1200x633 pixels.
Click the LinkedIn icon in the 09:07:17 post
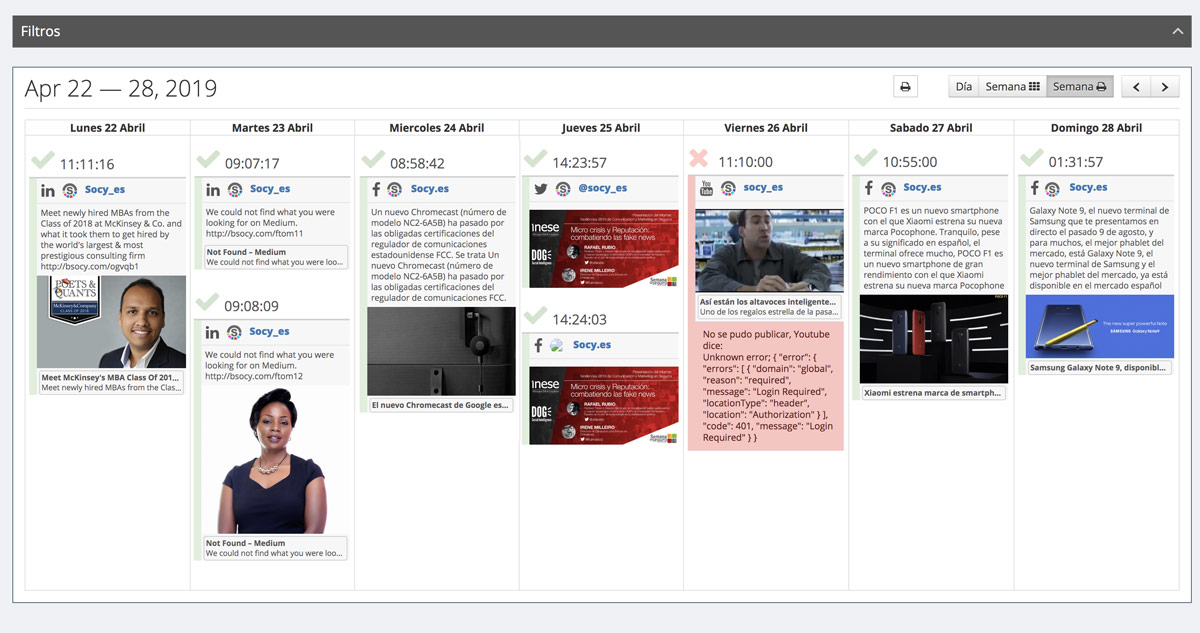pyautogui.click(x=212, y=190)
